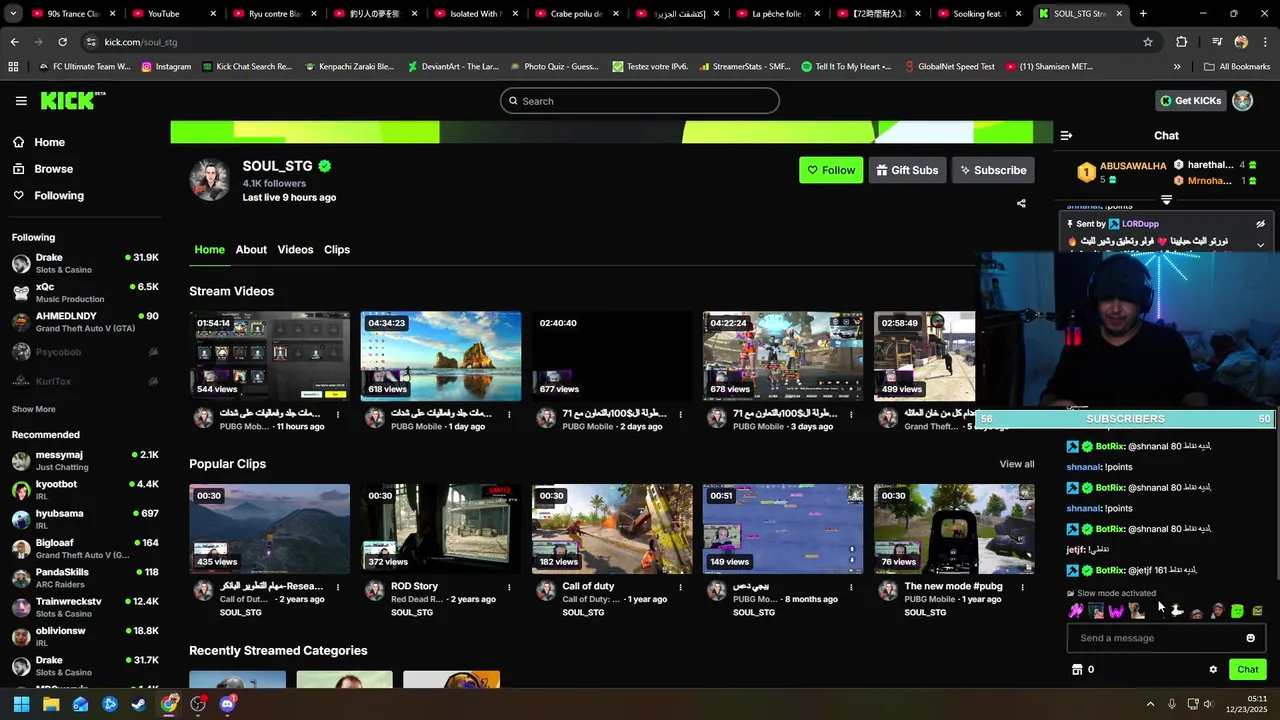
Task: Open Steam from the taskbar
Action: (x=139, y=704)
